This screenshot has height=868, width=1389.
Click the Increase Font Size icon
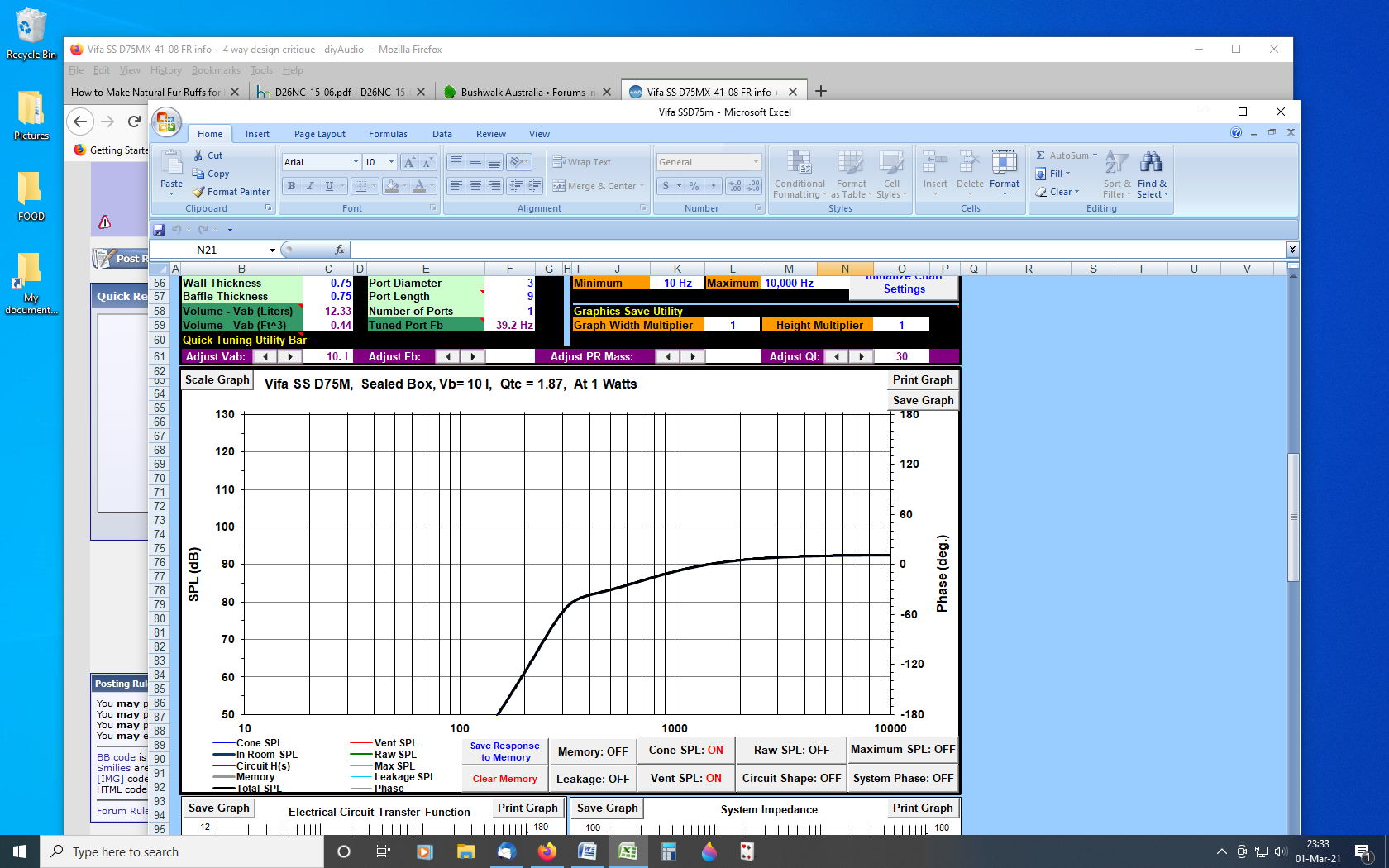[409, 162]
